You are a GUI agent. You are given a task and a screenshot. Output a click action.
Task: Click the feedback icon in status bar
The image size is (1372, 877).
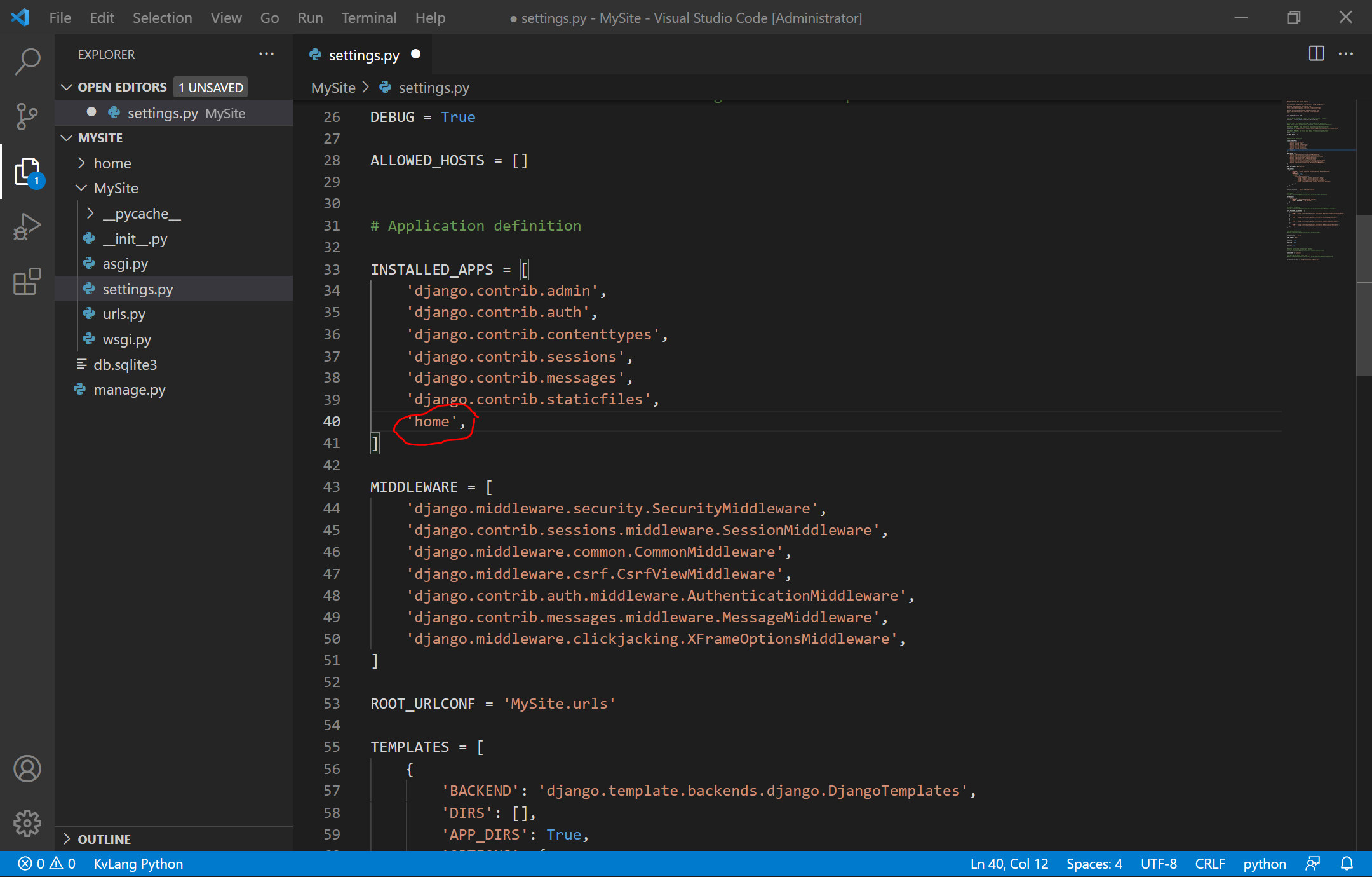[x=1313, y=864]
